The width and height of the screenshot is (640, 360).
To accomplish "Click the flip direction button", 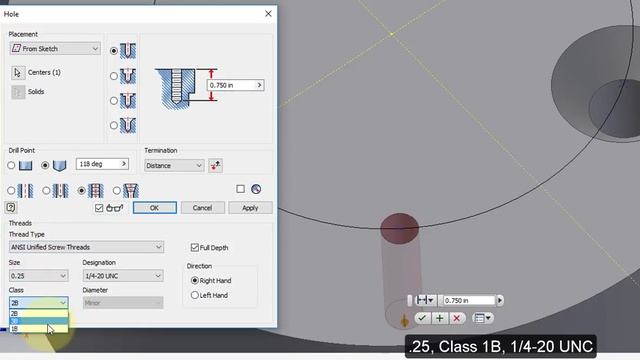I will (x=215, y=165).
